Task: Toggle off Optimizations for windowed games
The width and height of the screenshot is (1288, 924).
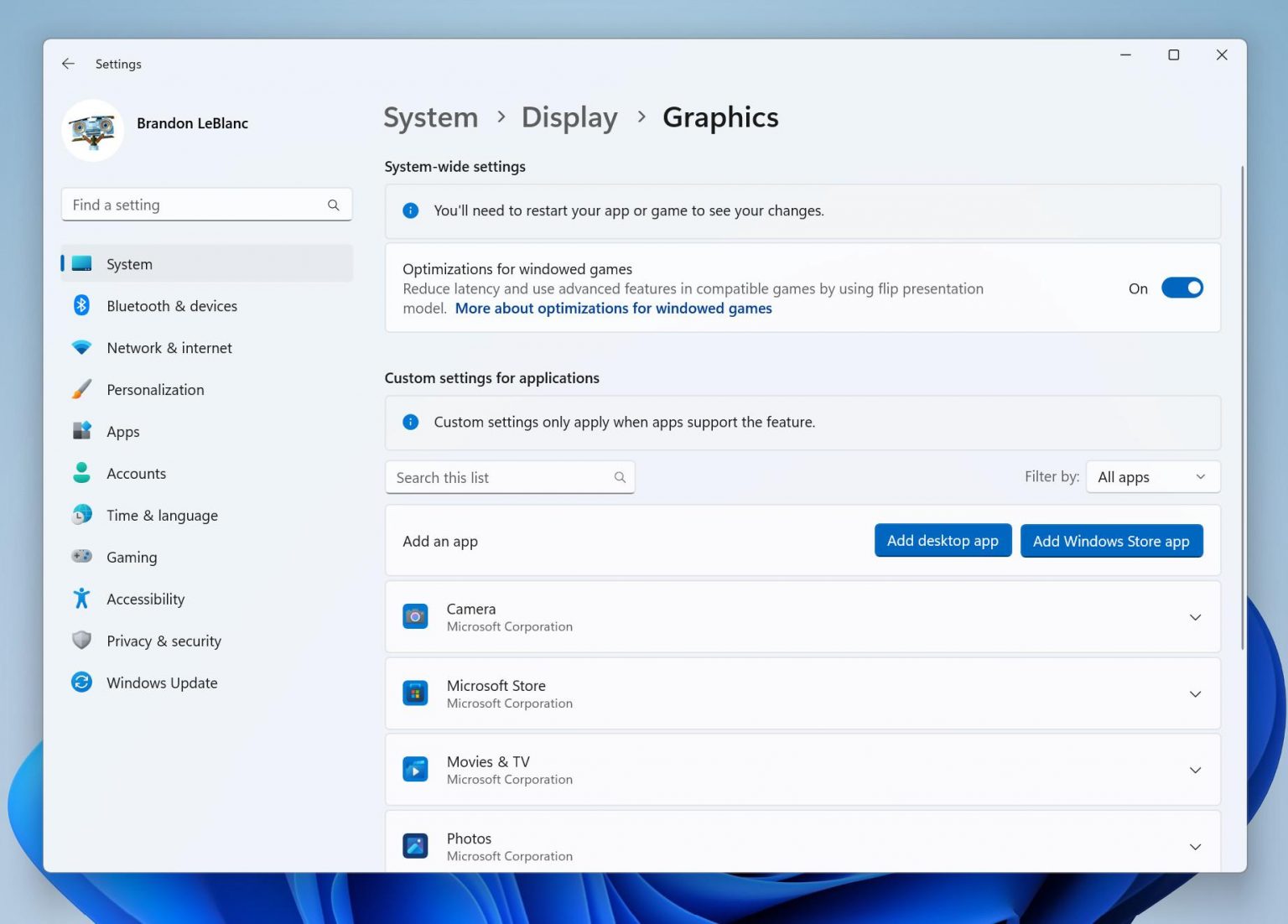Action: tap(1182, 288)
